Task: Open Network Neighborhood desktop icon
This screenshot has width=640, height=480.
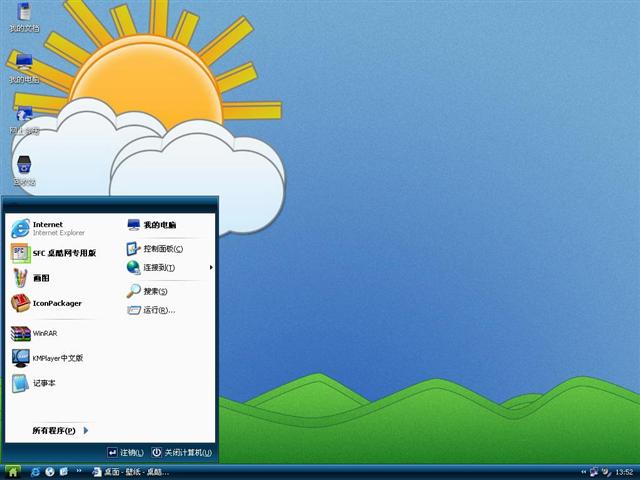Action: pos(24,120)
